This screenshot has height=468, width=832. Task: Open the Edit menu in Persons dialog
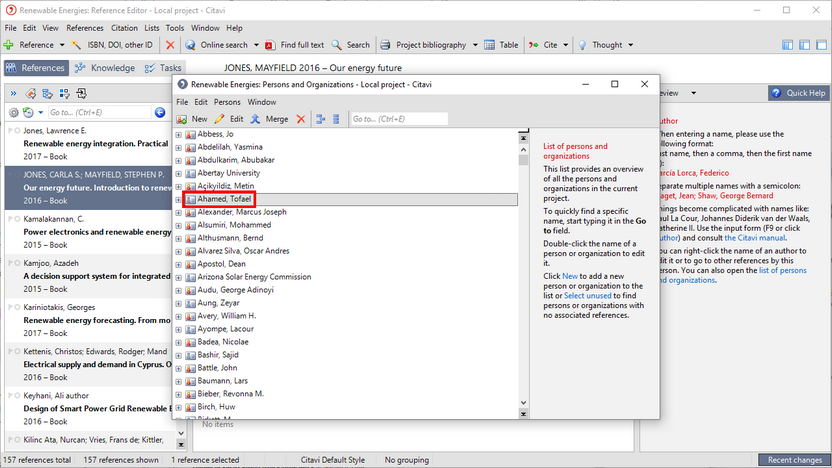[x=201, y=102]
